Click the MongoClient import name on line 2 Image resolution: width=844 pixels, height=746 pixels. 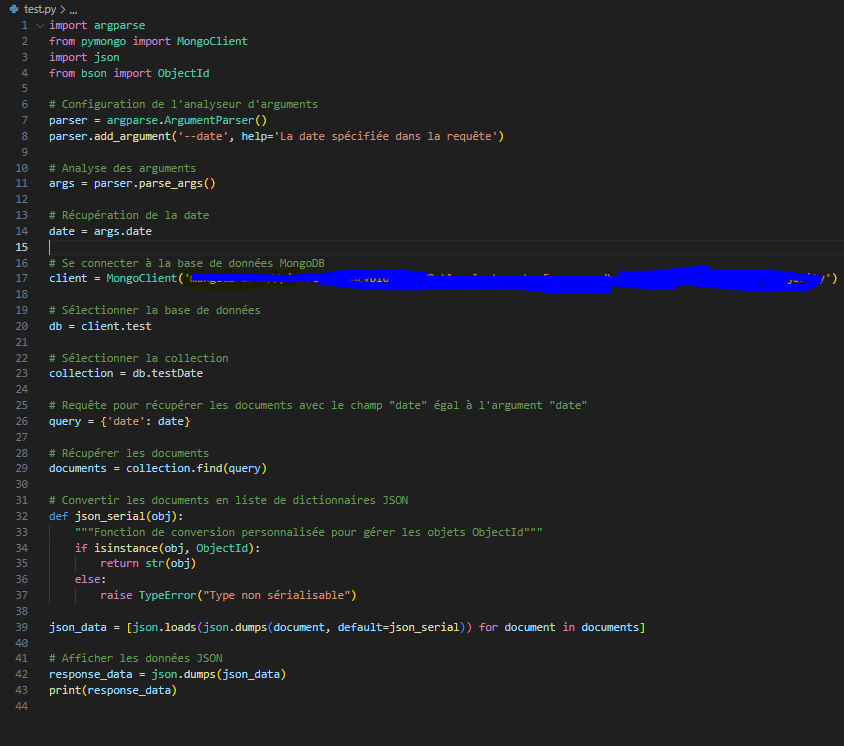212,41
